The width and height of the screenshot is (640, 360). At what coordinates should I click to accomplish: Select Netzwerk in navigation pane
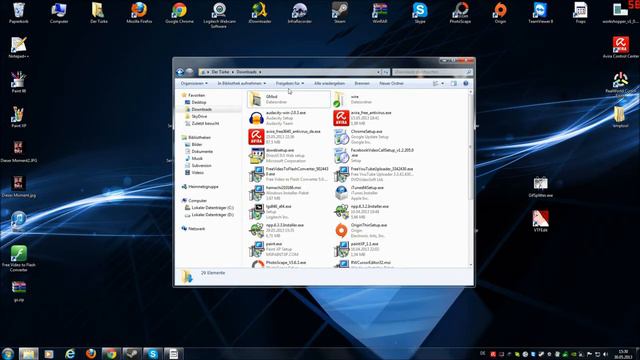pos(197,229)
